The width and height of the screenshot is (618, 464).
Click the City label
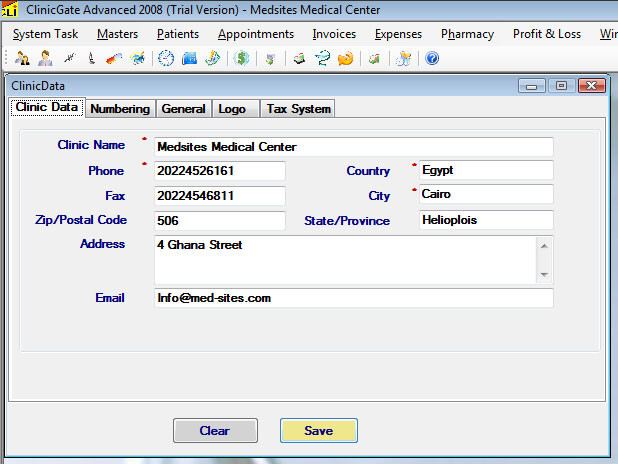[x=379, y=196]
